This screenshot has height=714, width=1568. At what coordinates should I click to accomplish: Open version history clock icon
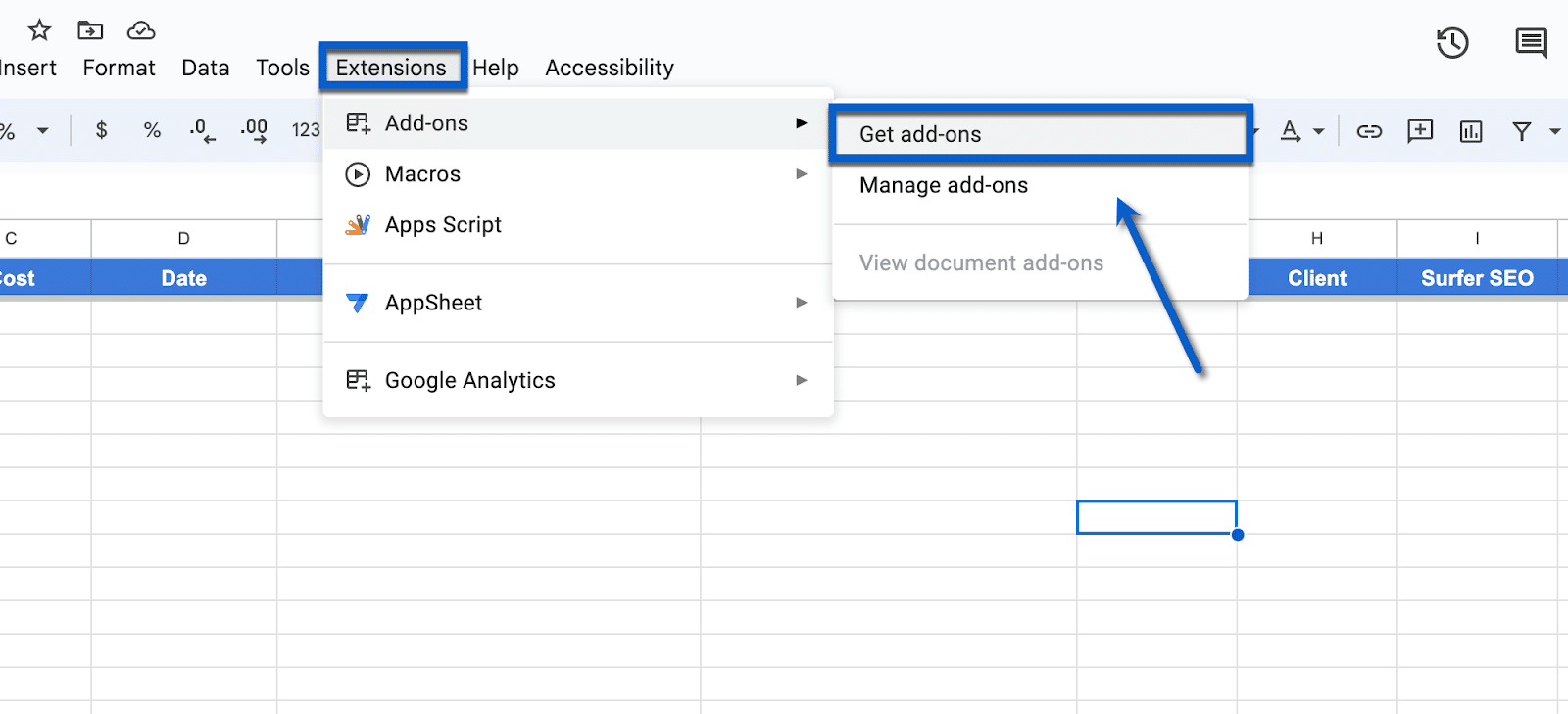1452,43
